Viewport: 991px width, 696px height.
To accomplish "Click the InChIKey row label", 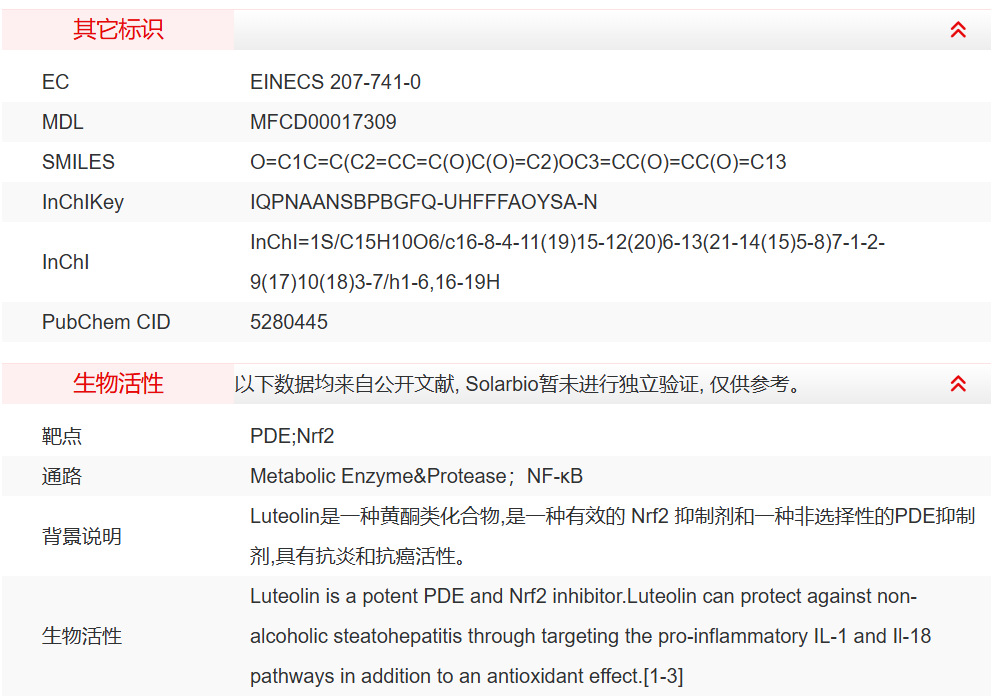I will coord(83,202).
